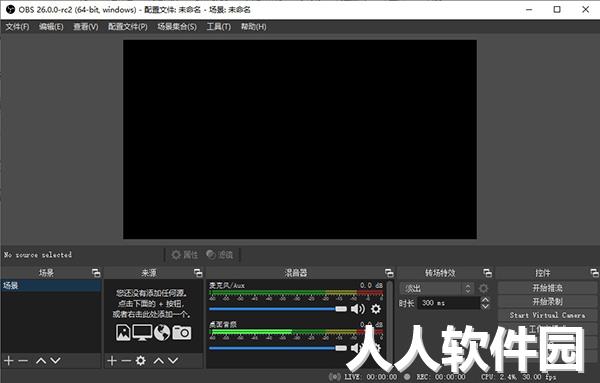Open the 帮助(H) menu
The image size is (600, 383).
253,27
